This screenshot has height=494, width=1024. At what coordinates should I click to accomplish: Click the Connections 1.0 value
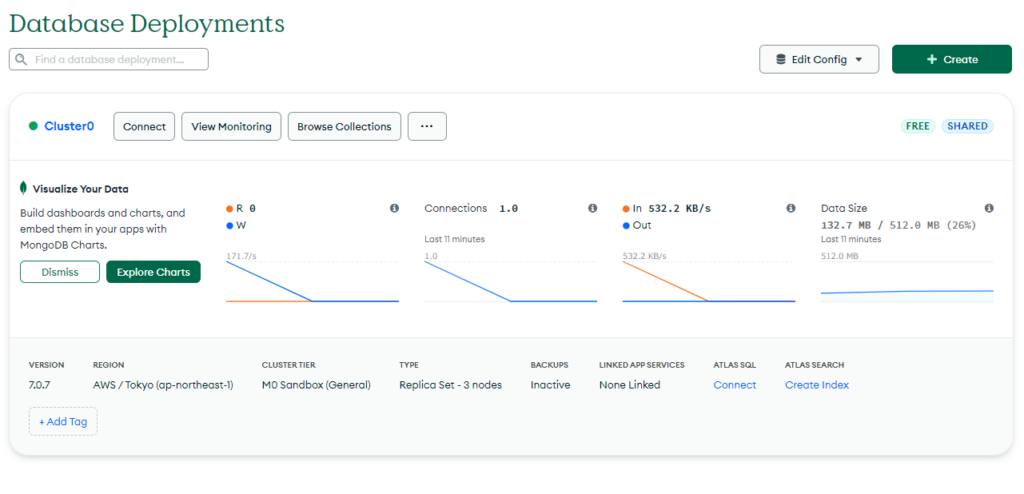(508, 208)
